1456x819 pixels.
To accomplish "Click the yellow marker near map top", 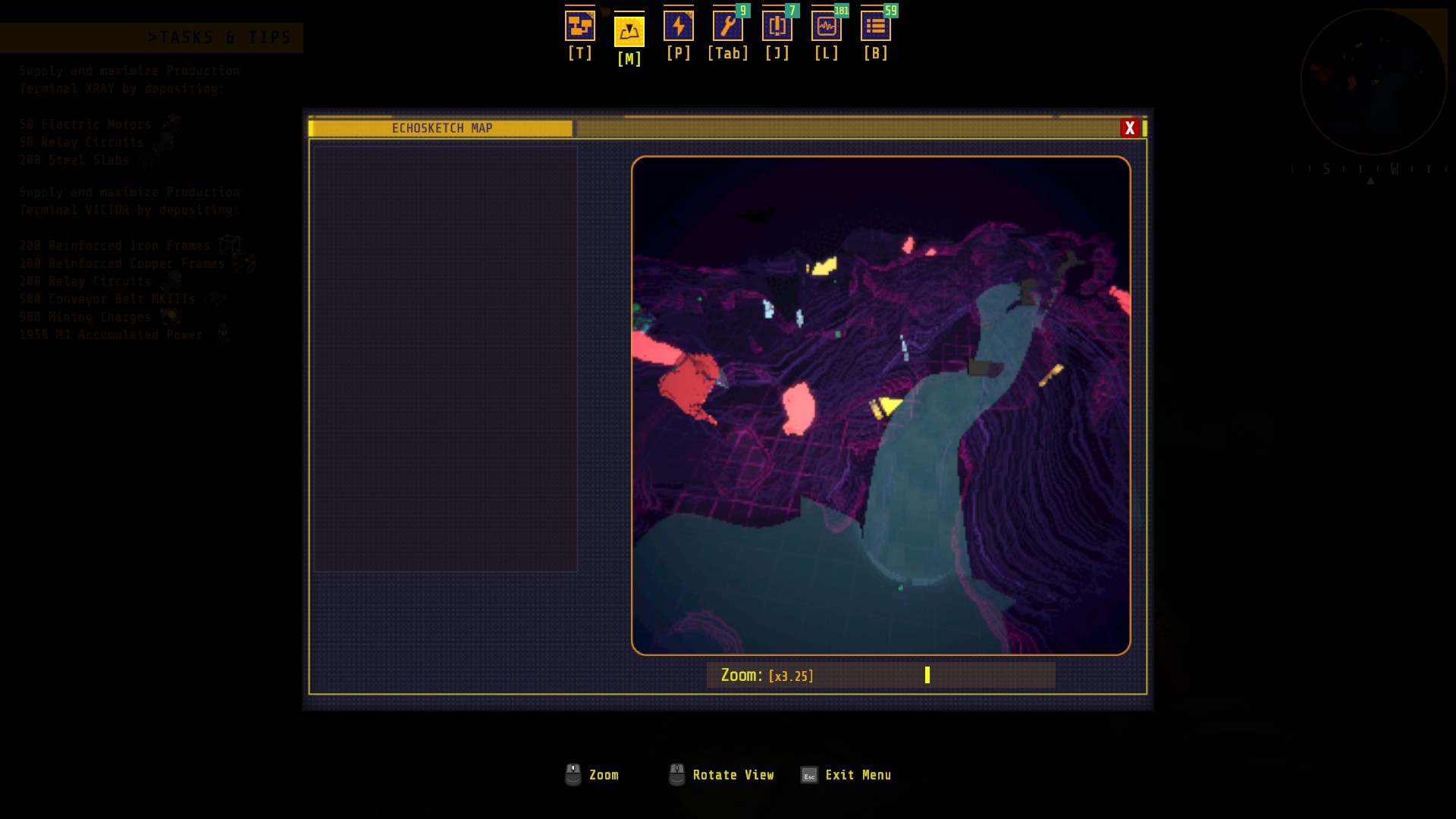I will point(822,266).
